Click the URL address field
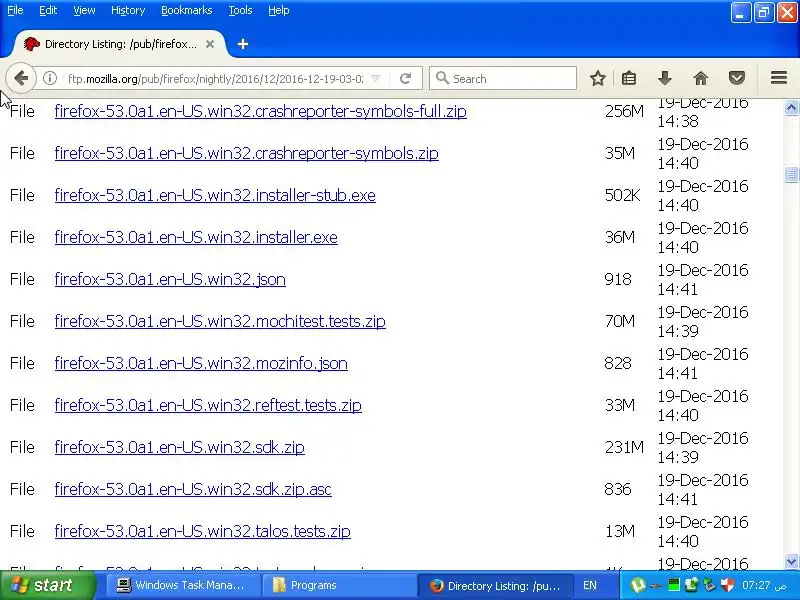800x600 pixels. [x=215, y=79]
